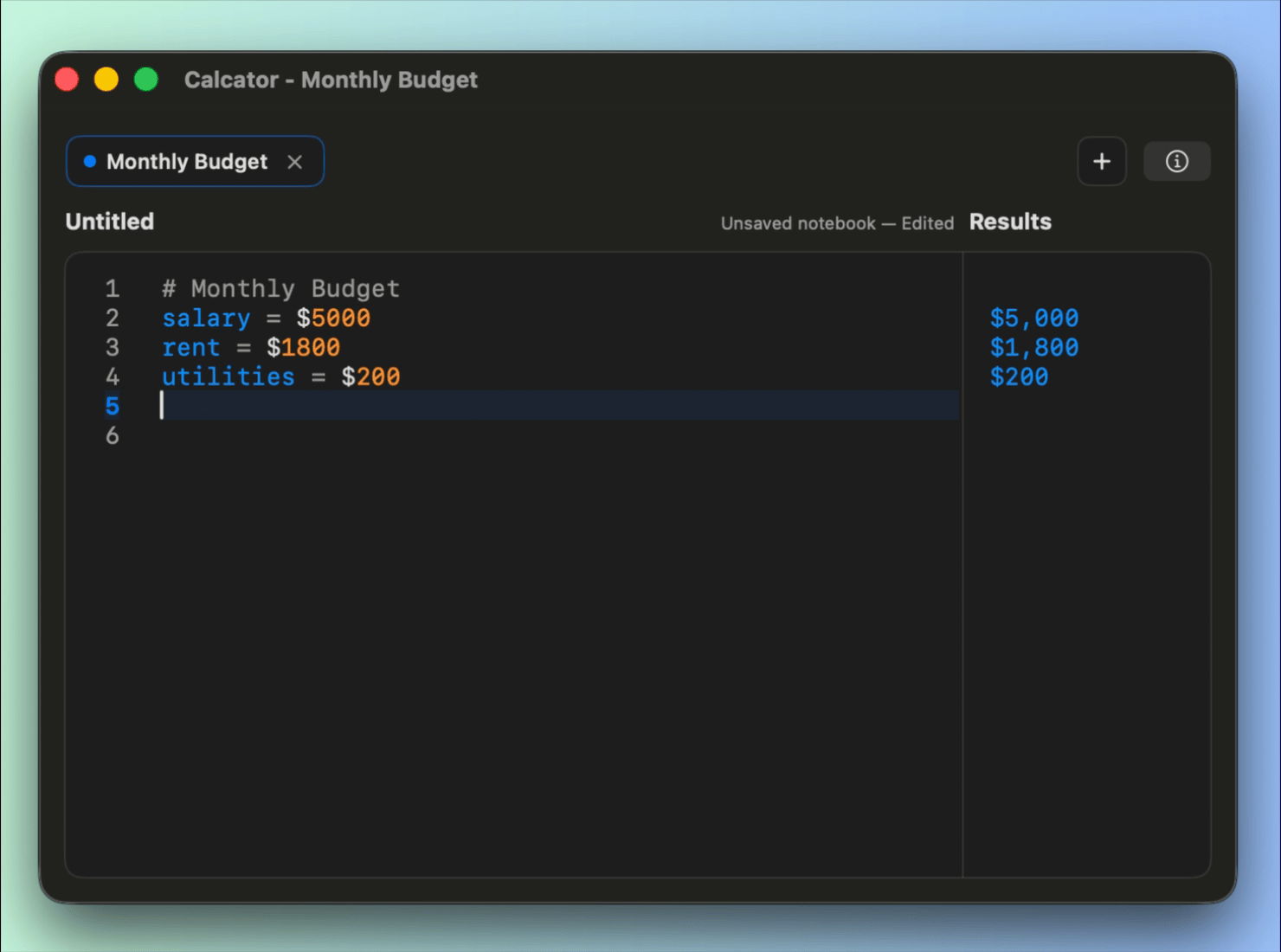Click the yellow minimize button
Viewport: 1281px width, 952px height.
point(106,79)
